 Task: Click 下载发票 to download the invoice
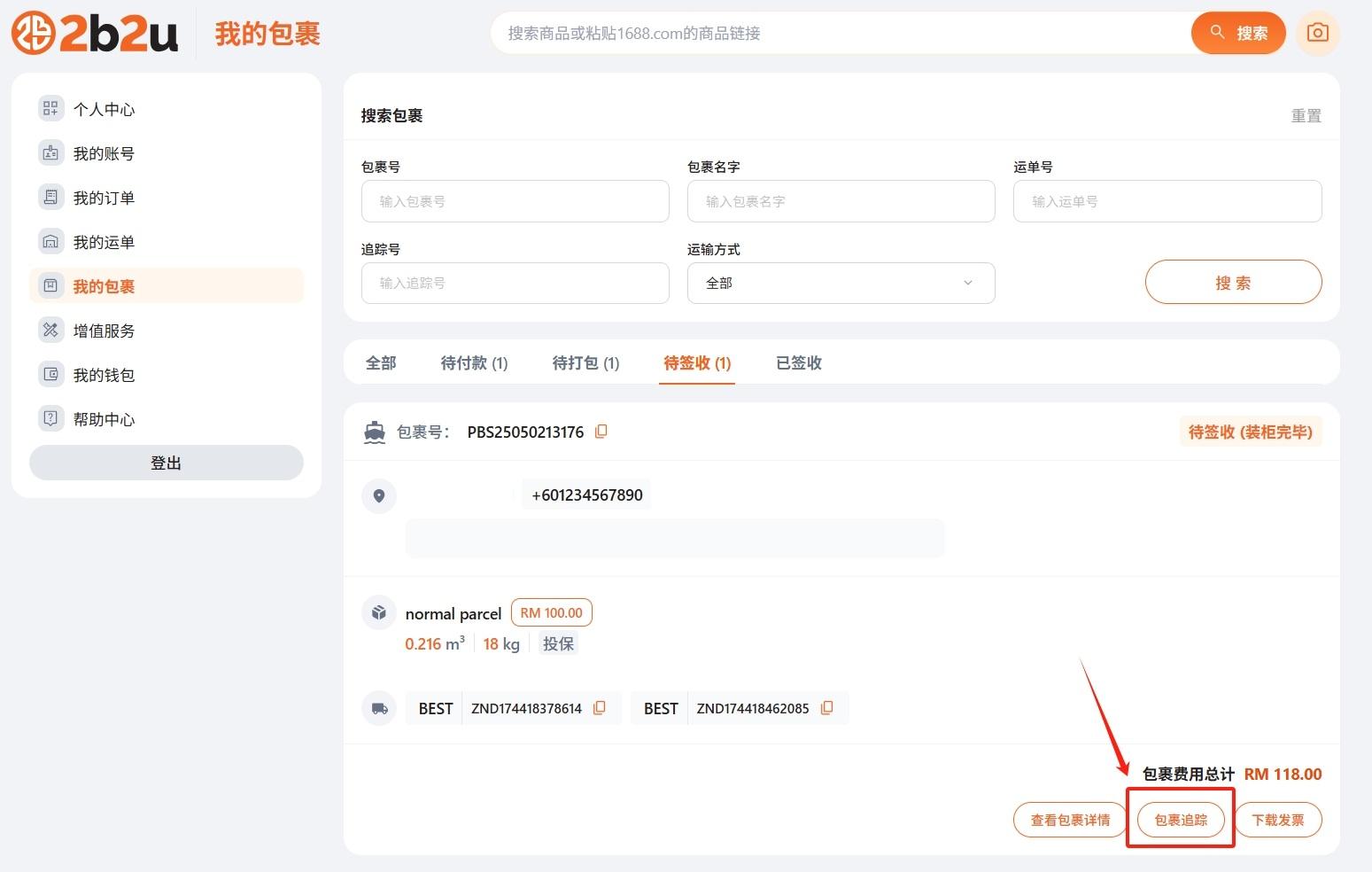pyautogui.click(x=1278, y=820)
